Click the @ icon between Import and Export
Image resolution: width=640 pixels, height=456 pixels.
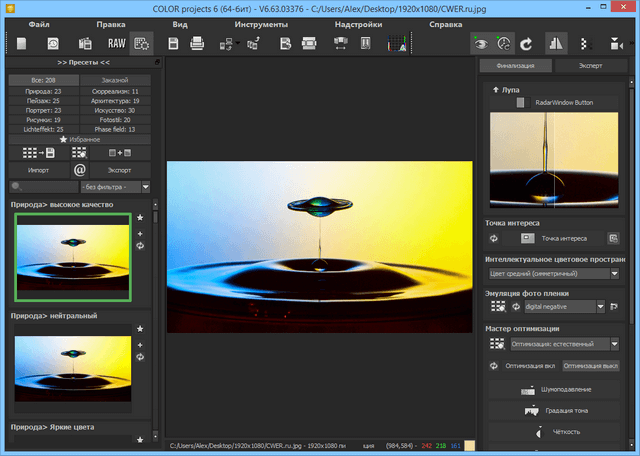point(80,170)
